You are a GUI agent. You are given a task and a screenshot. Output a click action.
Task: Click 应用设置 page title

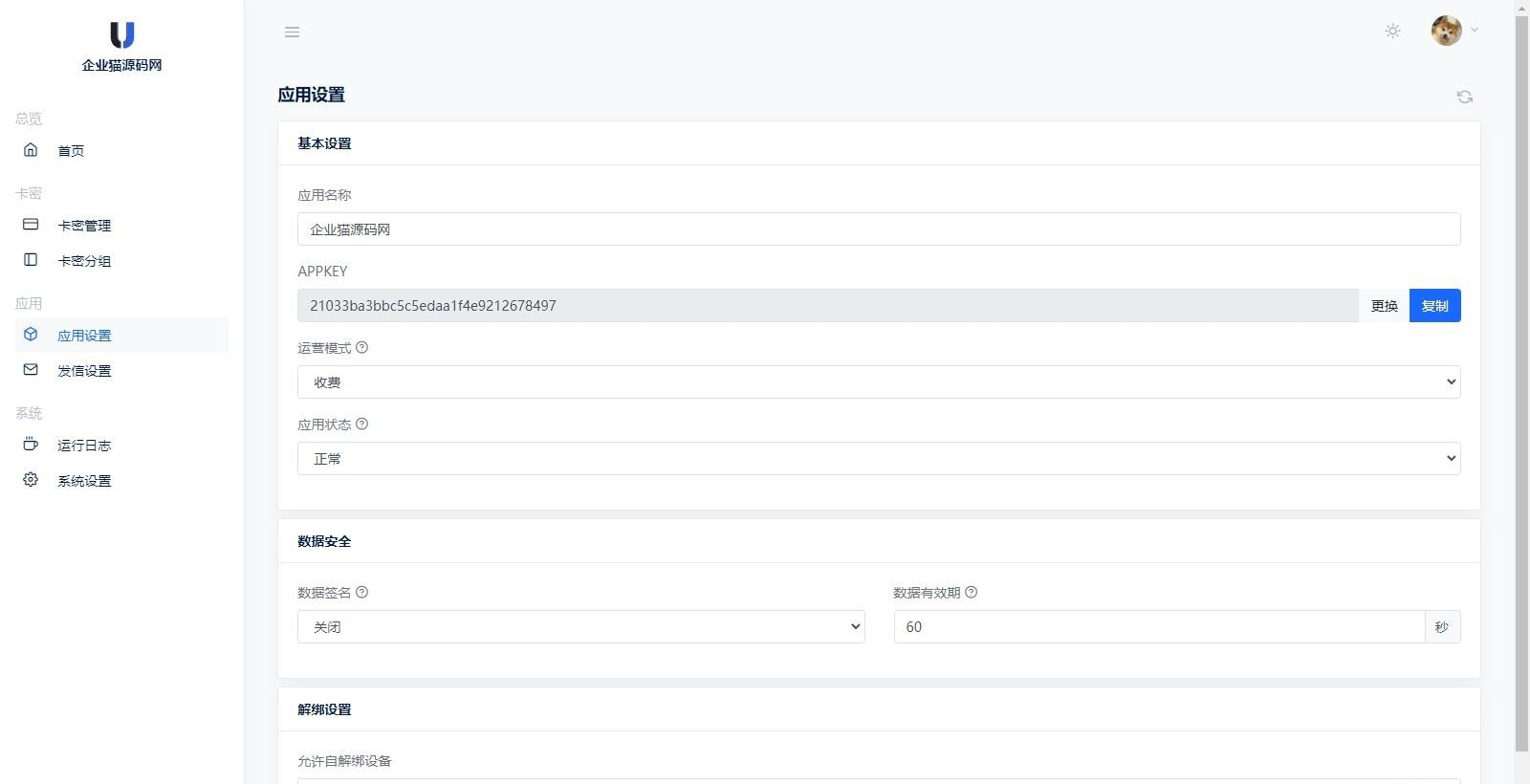tap(311, 95)
